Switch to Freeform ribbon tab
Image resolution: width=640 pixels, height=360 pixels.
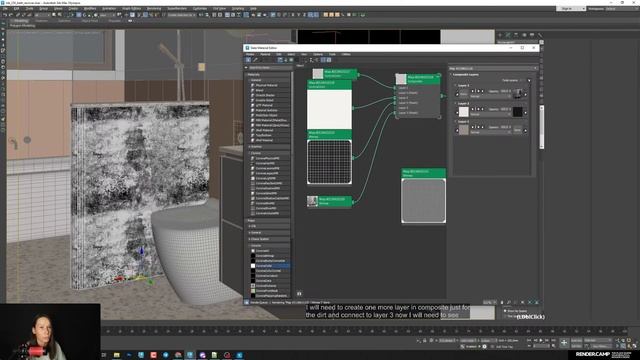[41, 20]
